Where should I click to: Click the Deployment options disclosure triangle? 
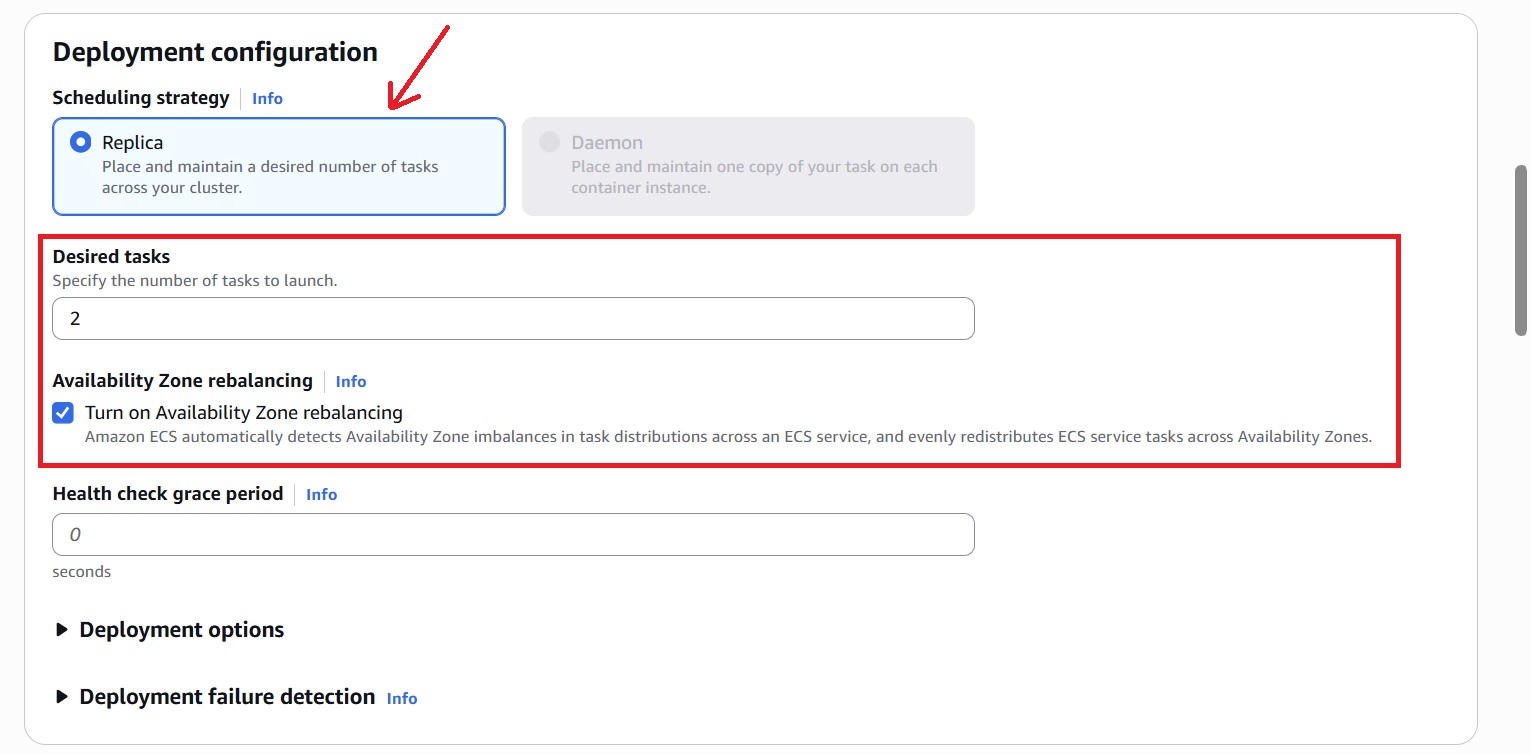coord(61,629)
